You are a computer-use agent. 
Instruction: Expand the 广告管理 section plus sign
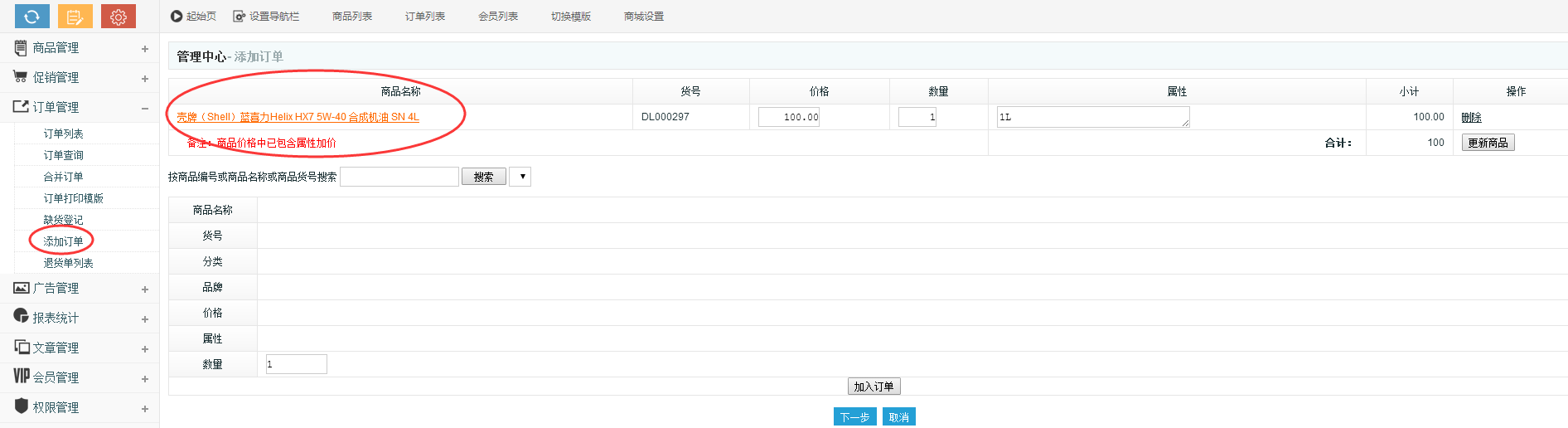pos(145,289)
